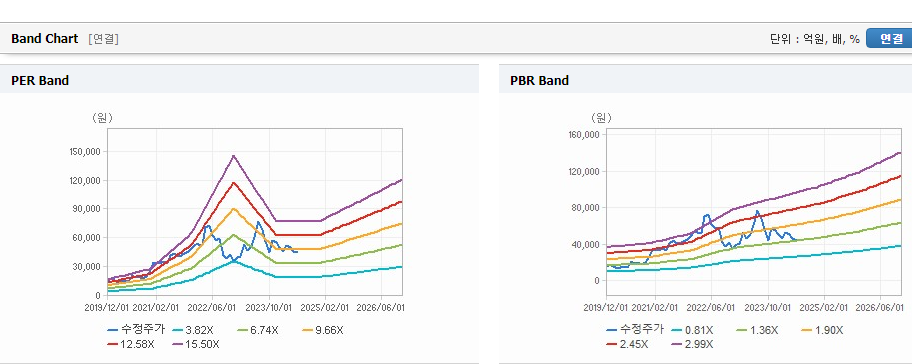The width and height of the screenshot is (912, 364).
Task: Click the 단위 : 억원, 배, % text
Action: tap(814, 39)
